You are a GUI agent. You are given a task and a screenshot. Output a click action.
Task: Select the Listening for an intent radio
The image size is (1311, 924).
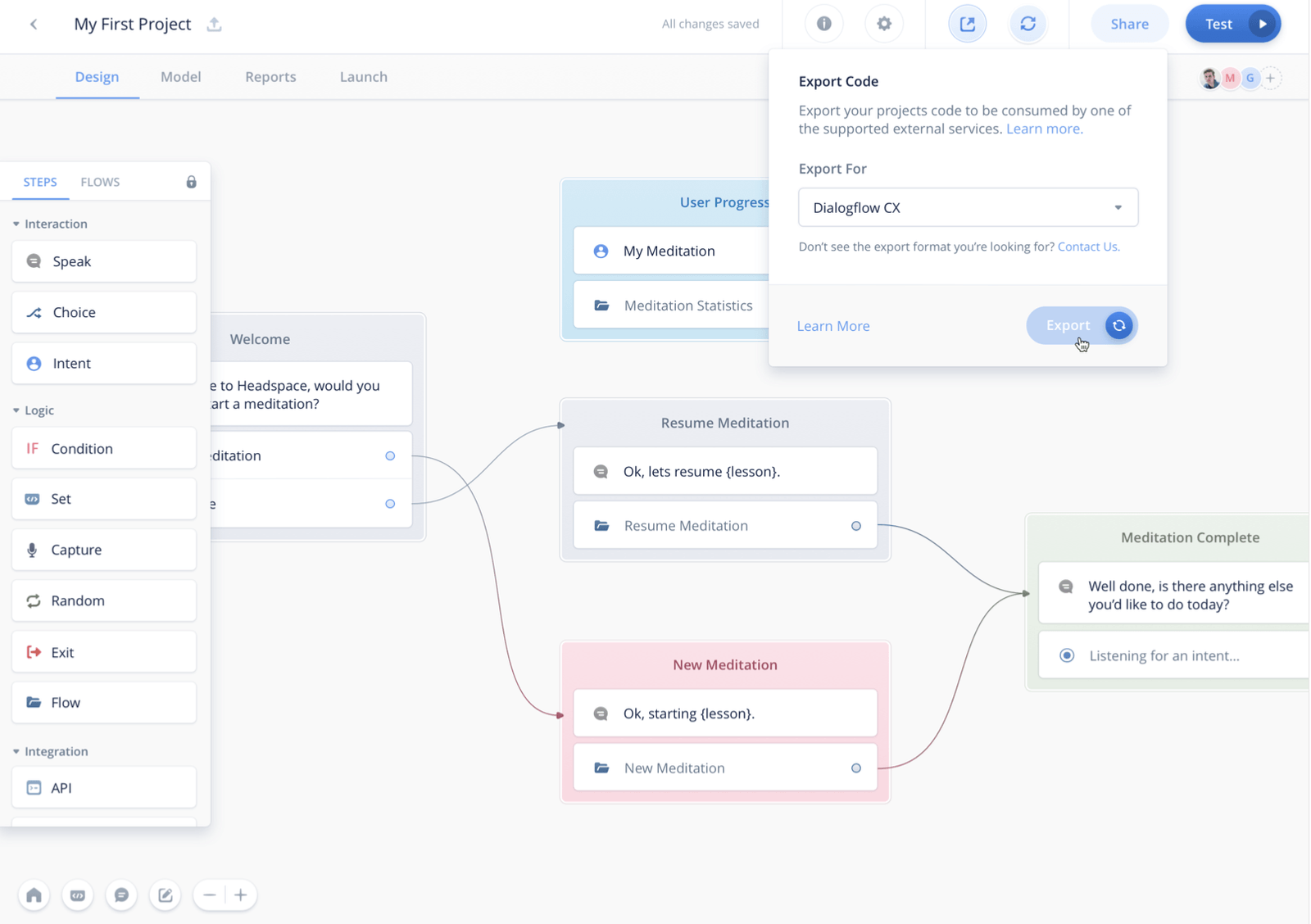click(x=1067, y=655)
